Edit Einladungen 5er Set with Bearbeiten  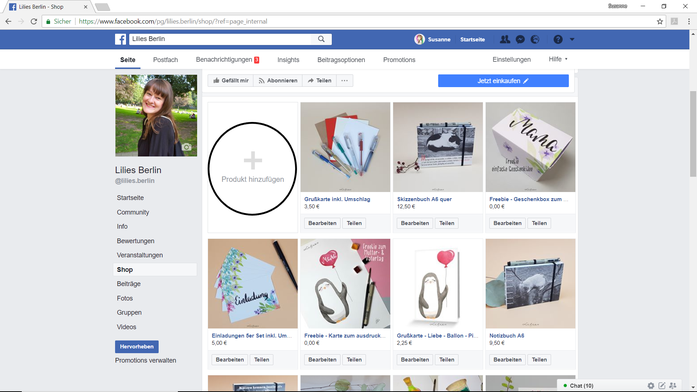(230, 360)
